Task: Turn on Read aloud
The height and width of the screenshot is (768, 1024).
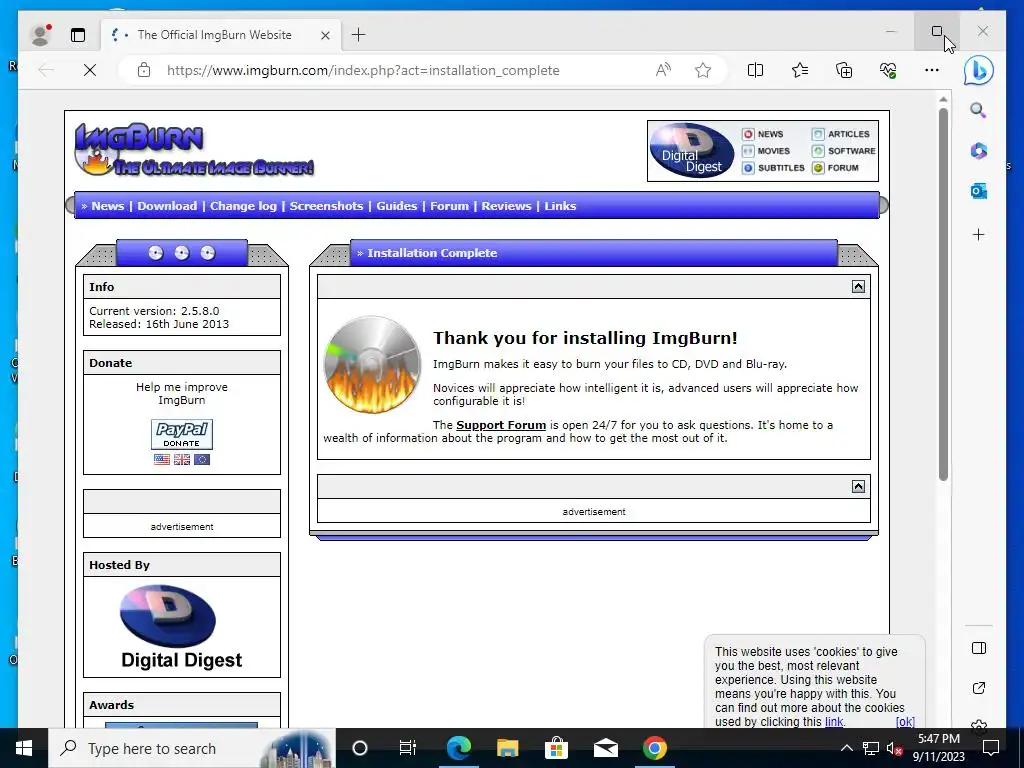Action: coord(663,70)
